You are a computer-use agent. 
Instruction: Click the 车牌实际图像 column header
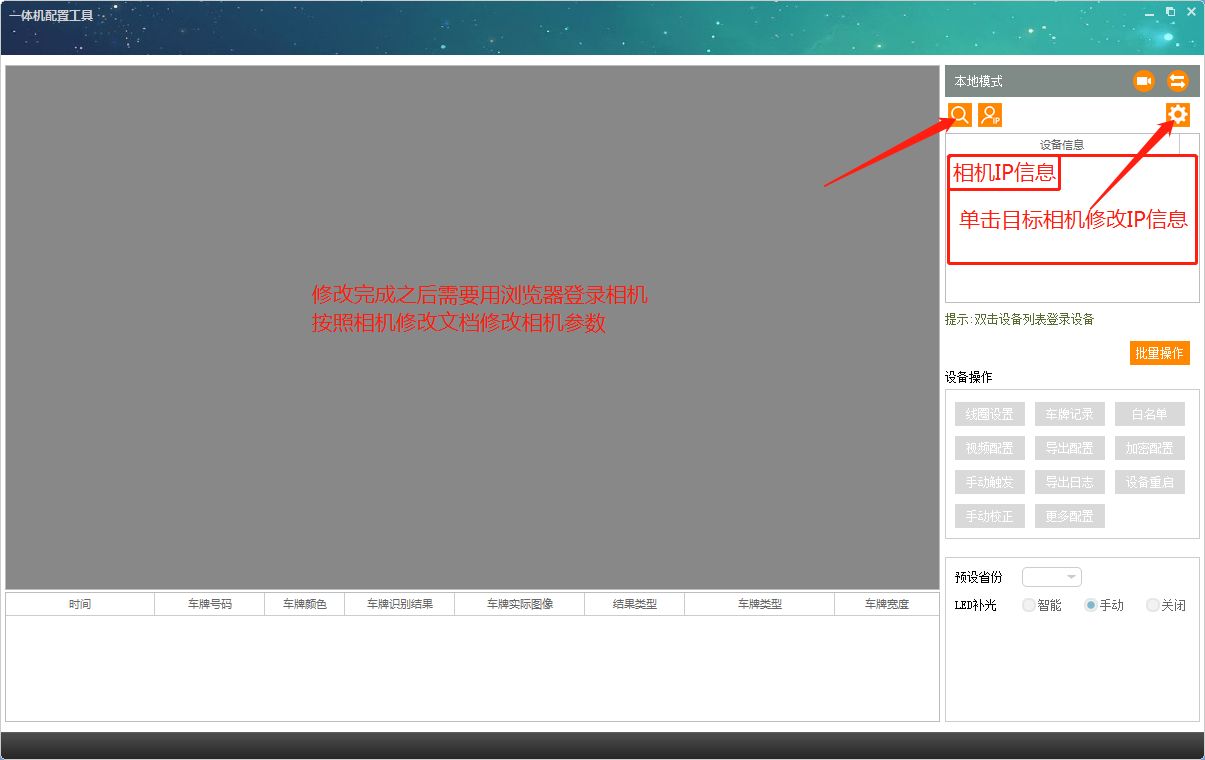pyautogui.click(x=520, y=604)
